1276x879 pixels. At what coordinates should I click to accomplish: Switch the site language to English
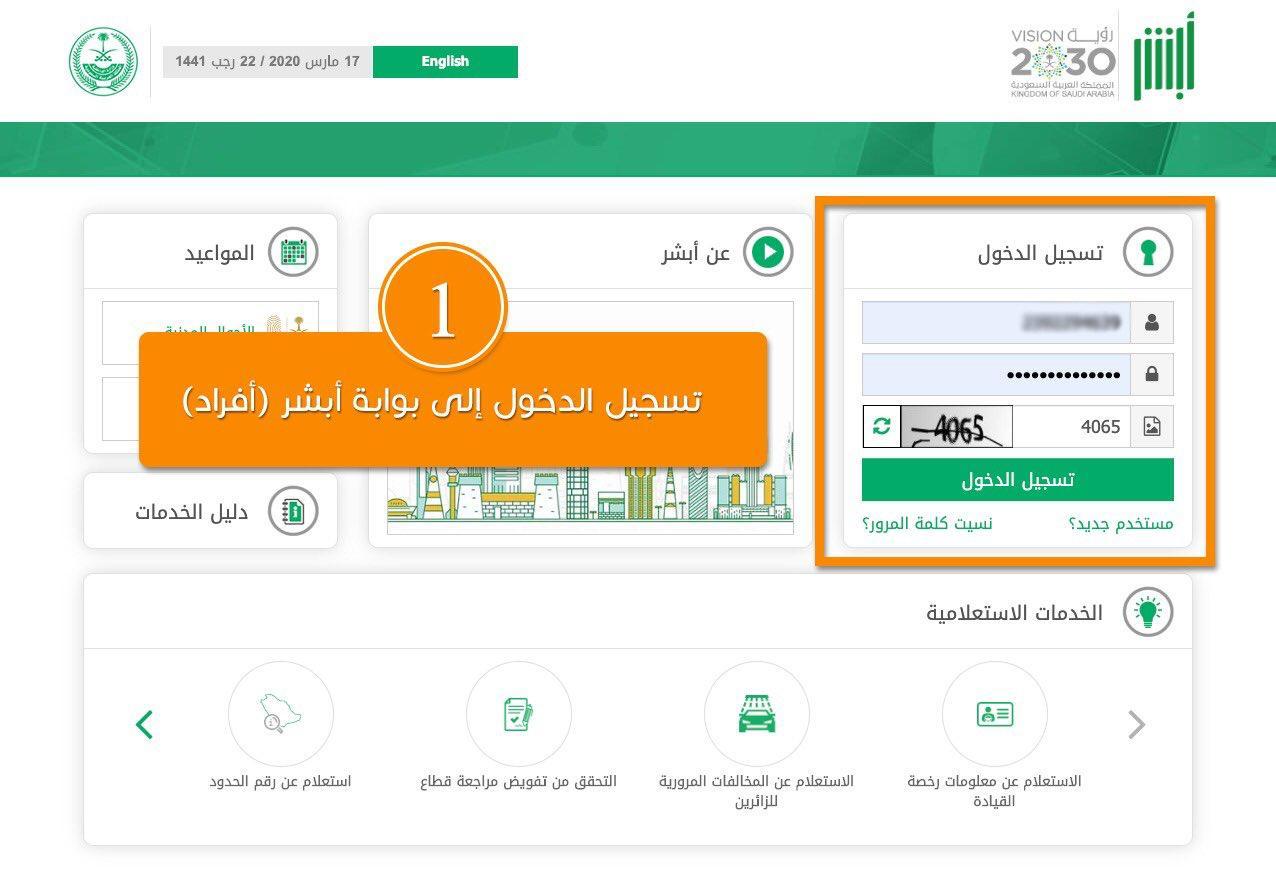click(444, 61)
